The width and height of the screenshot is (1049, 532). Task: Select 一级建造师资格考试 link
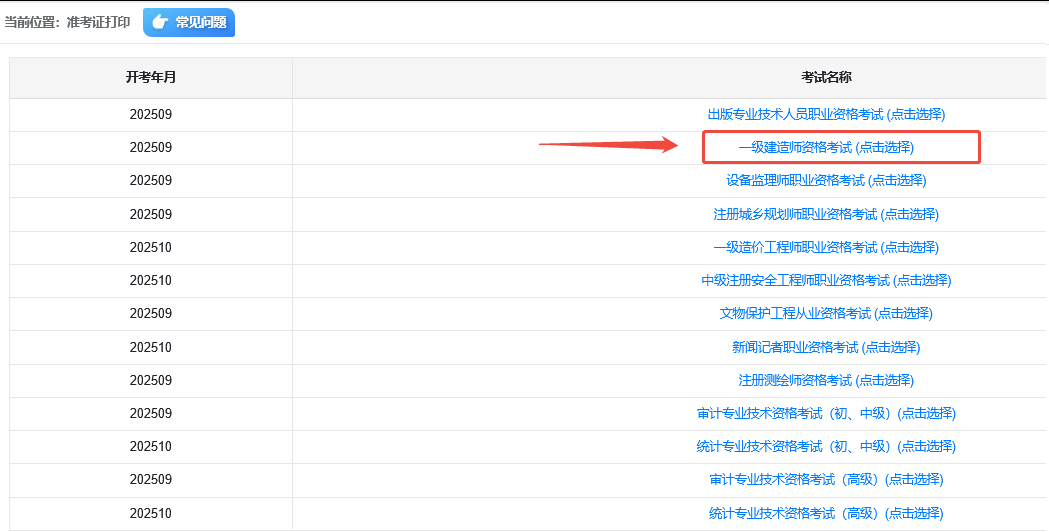tap(826, 147)
